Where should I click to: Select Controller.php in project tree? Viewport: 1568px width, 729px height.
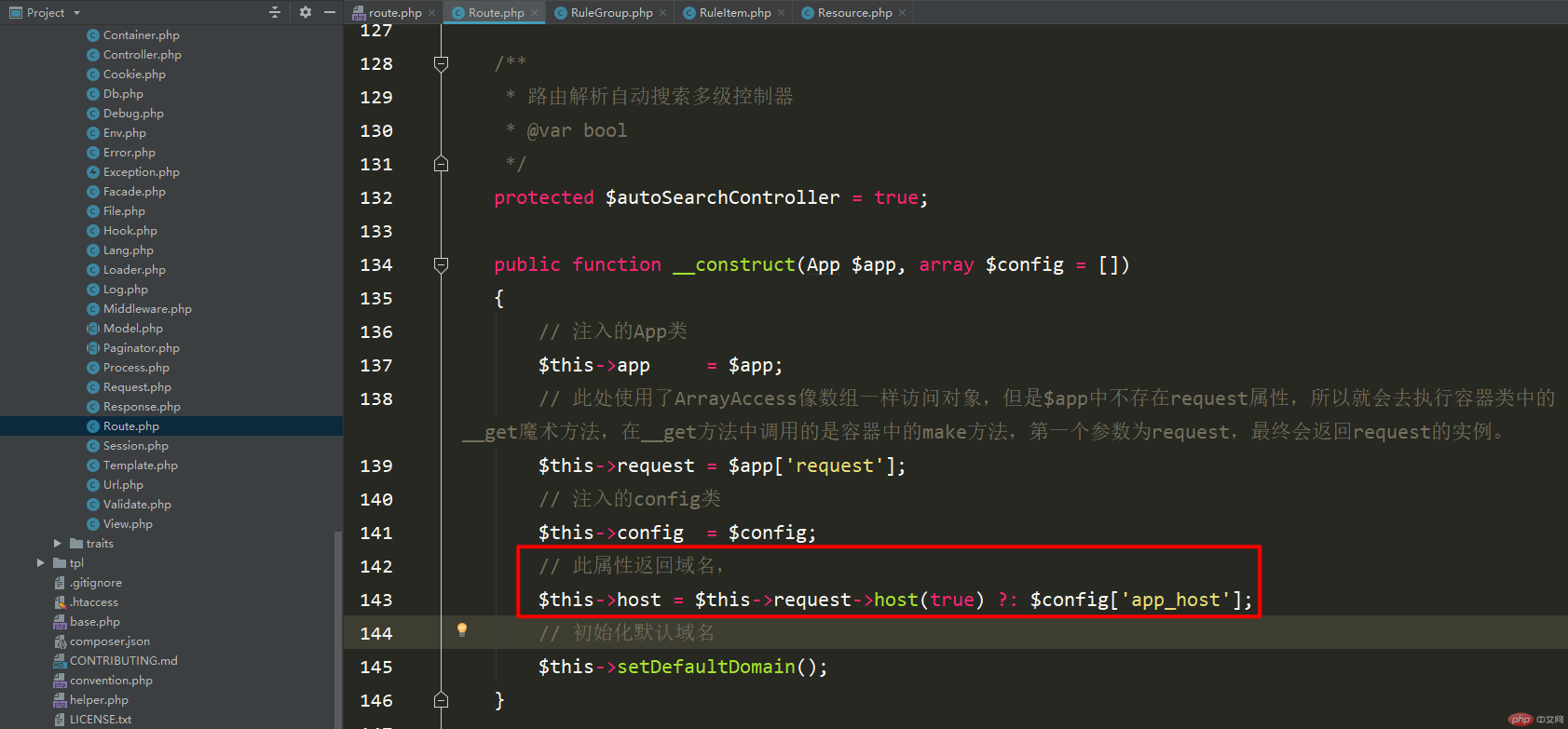pyautogui.click(x=142, y=55)
